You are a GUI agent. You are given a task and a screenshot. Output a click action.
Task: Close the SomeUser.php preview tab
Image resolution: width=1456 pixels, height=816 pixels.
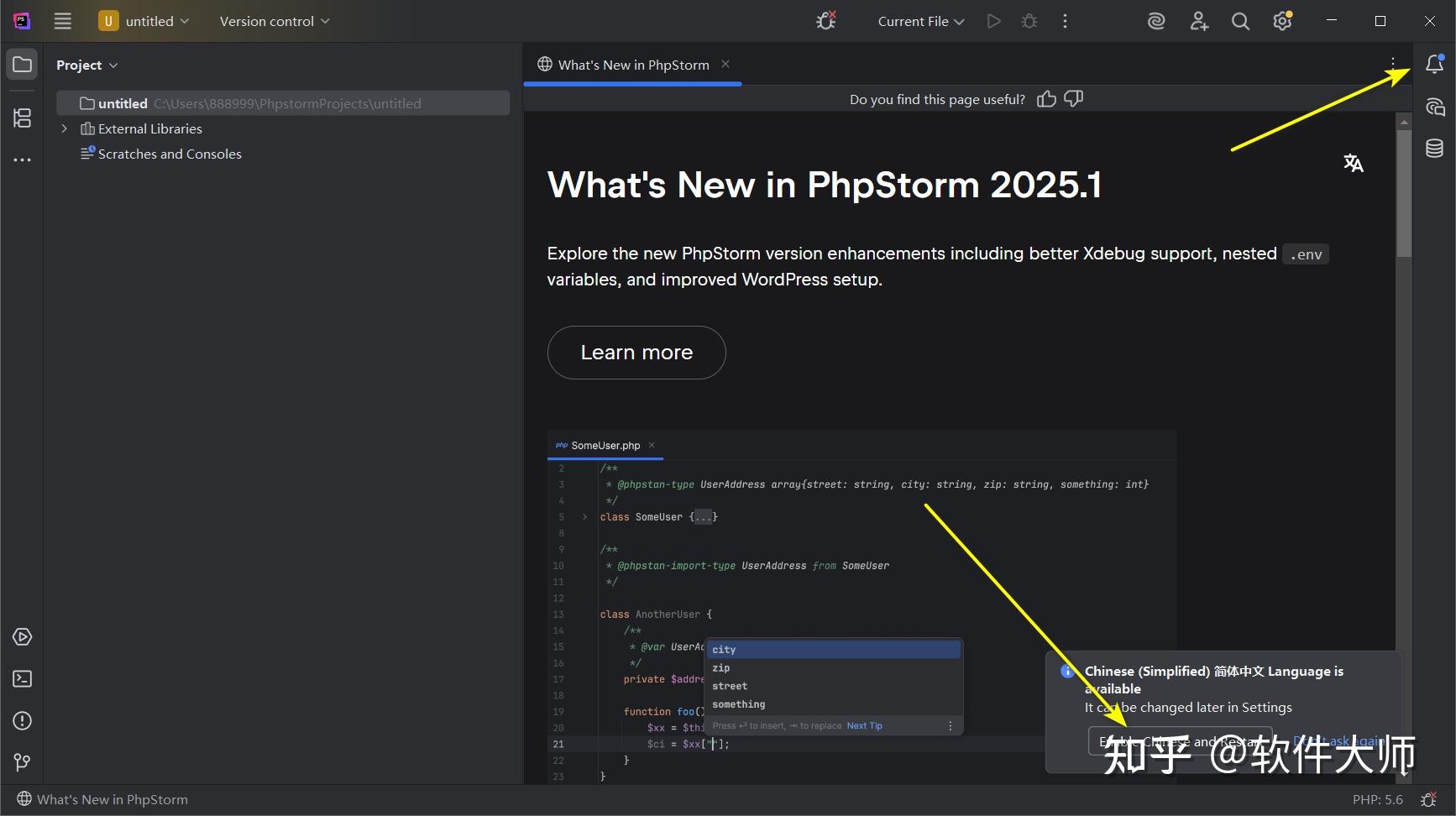coord(652,445)
